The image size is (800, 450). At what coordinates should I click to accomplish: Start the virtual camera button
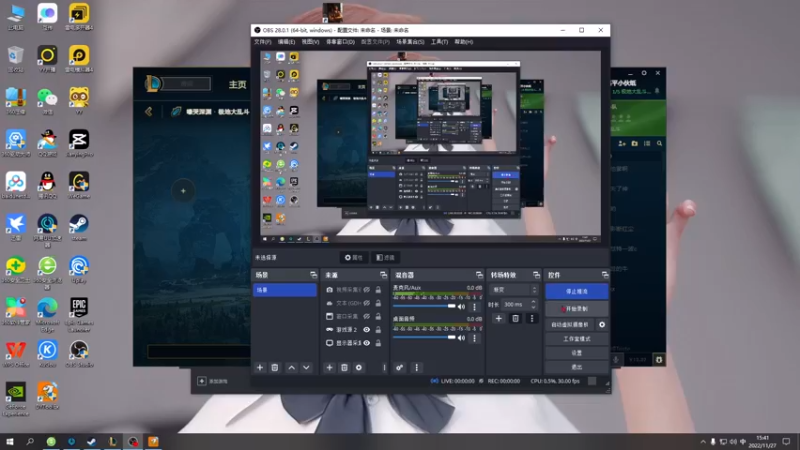click(x=570, y=324)
